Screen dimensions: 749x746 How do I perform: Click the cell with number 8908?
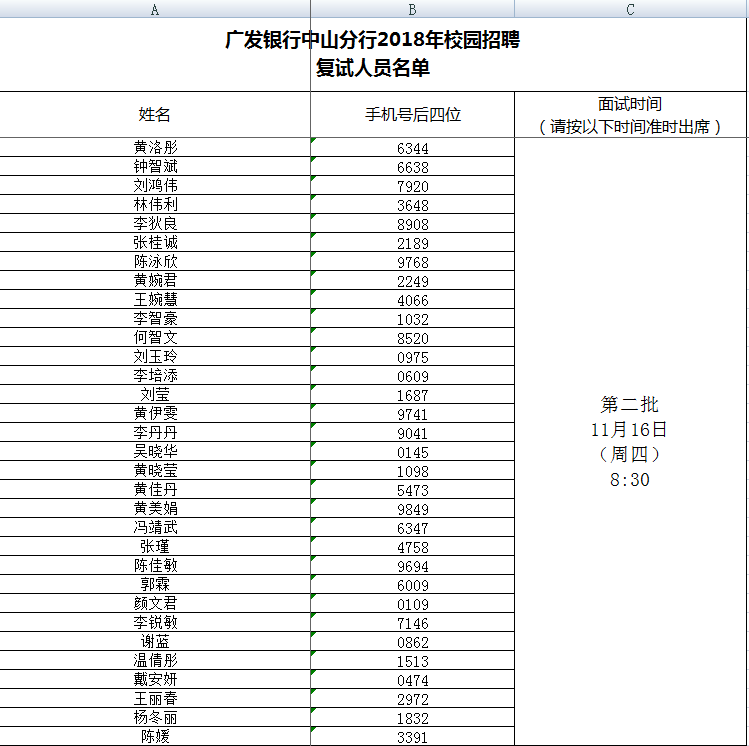[412, 224]
